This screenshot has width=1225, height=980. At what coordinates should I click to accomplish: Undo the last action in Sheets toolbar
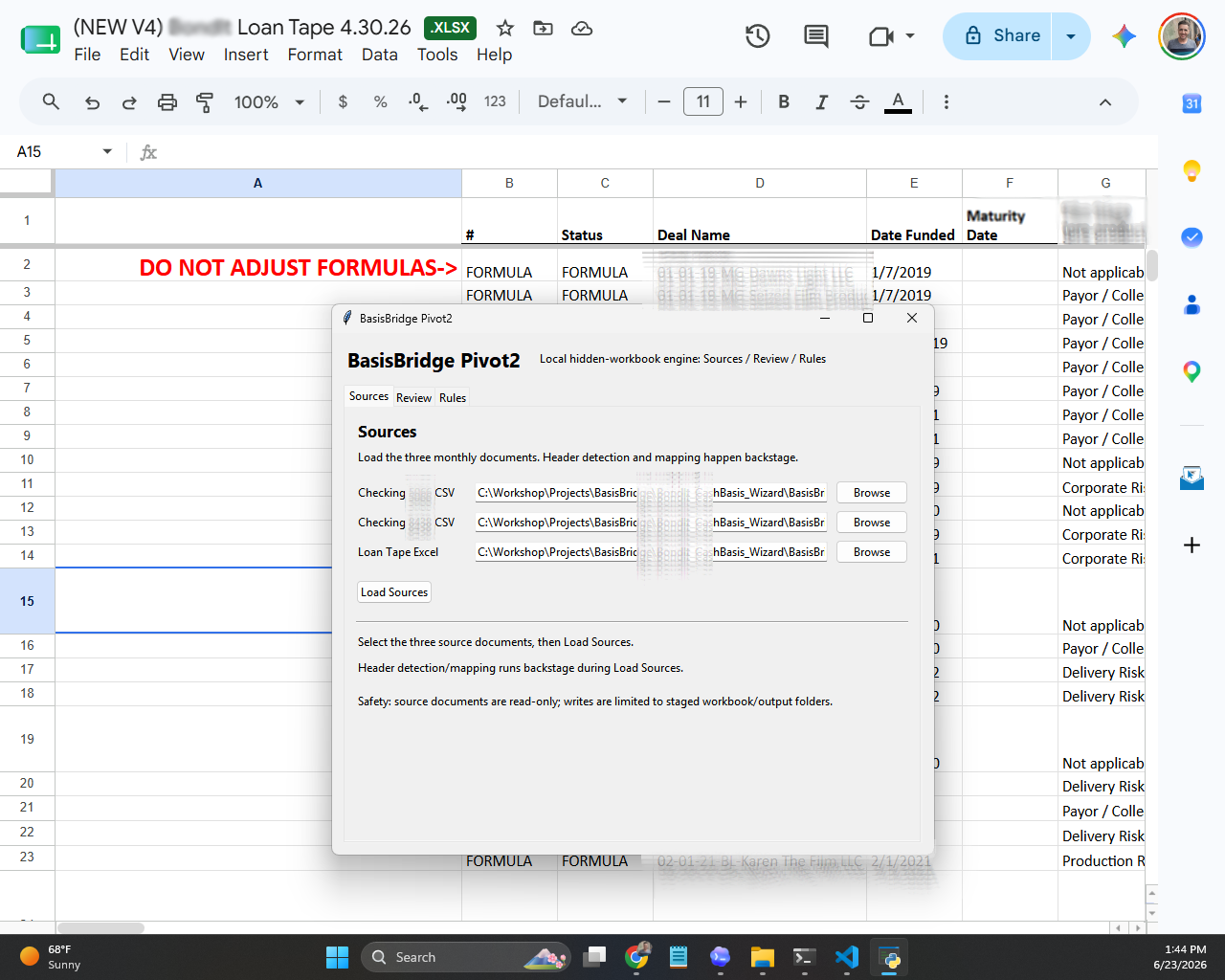[x=92, y=102]
